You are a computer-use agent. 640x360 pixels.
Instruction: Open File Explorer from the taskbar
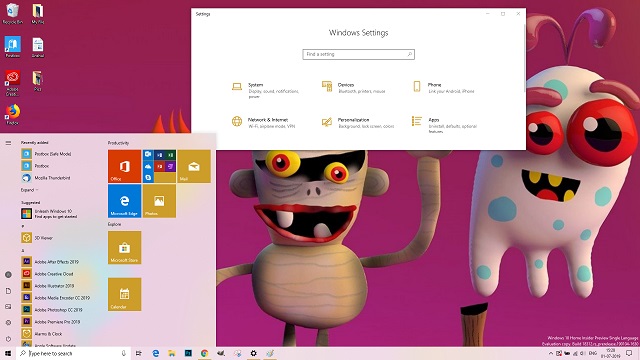pyautogui.click(x=172, y=353)
